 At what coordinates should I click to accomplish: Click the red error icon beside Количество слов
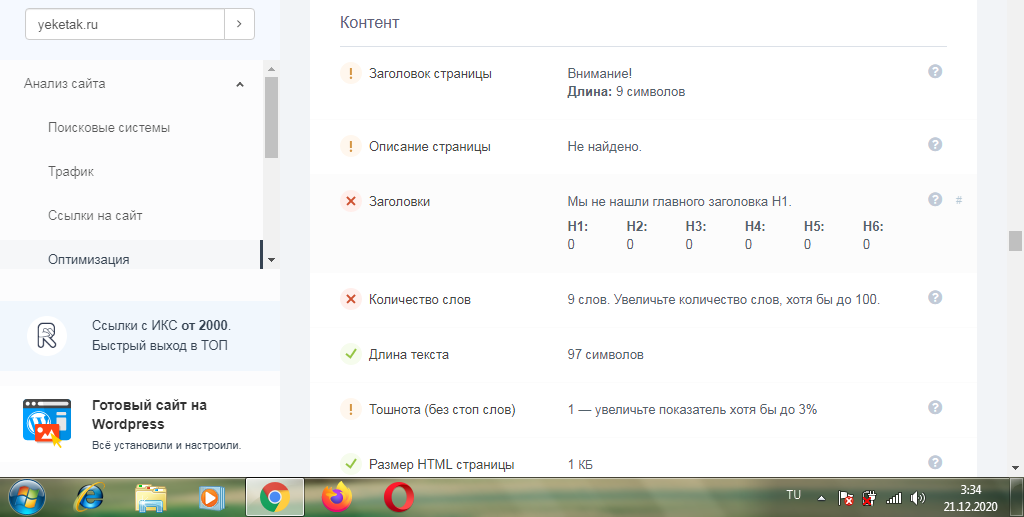[351, 299]
